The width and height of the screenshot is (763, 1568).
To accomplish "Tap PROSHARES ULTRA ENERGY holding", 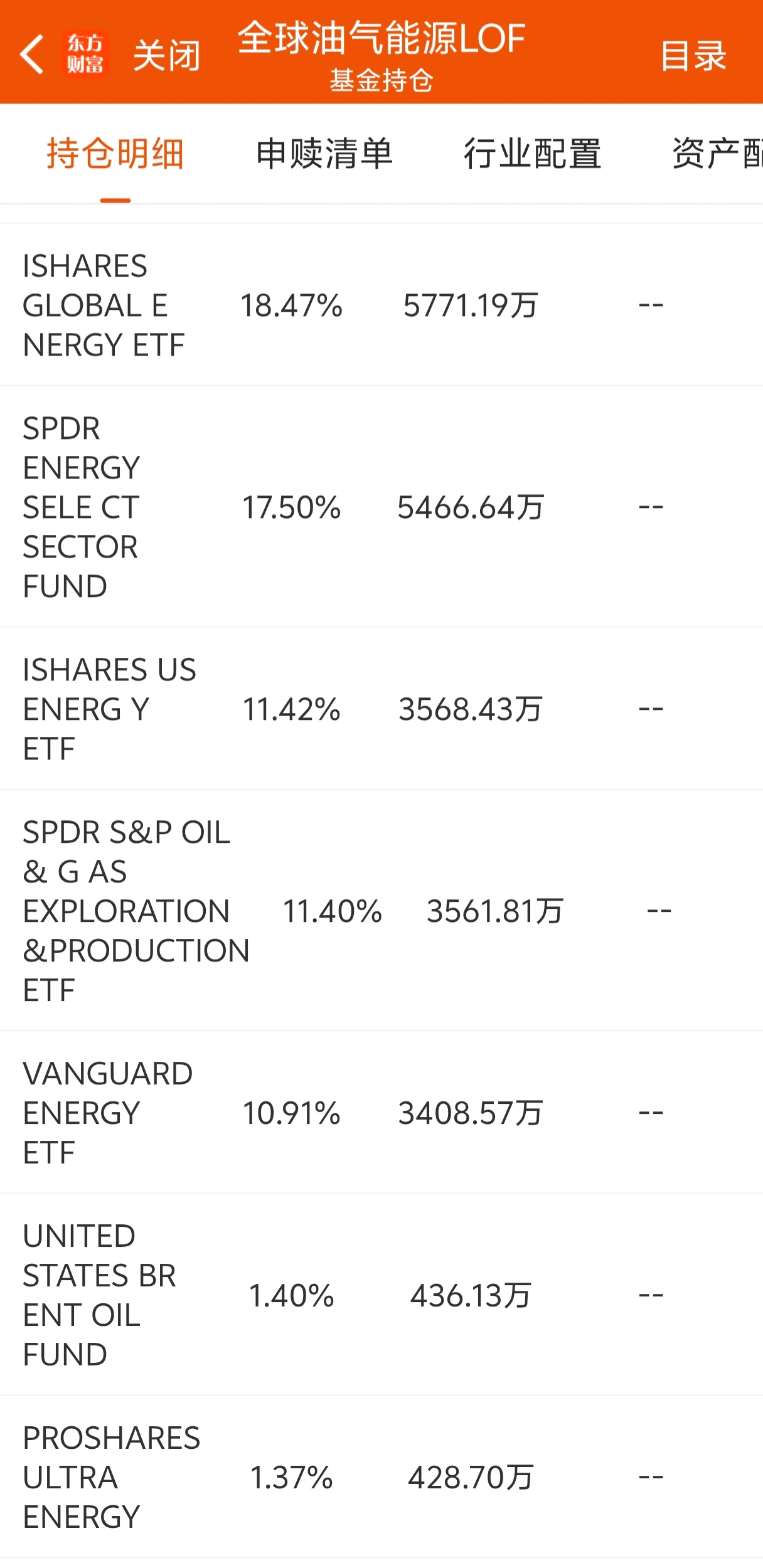I will coord(111,1477).
